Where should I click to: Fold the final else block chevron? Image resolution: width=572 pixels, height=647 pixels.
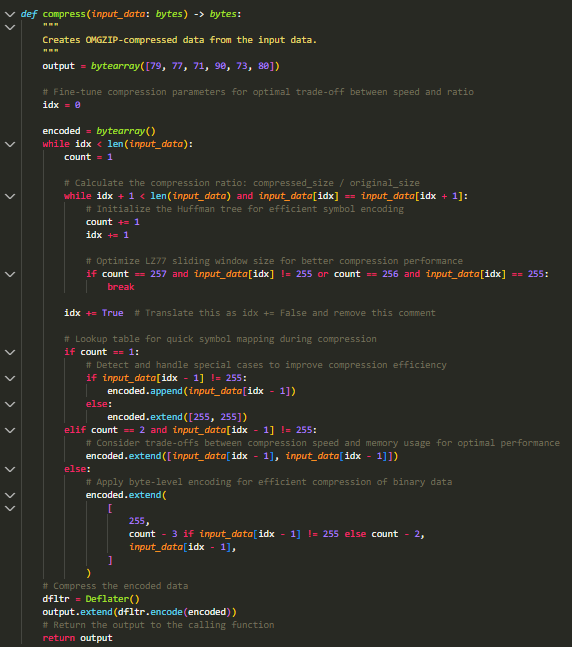pos(10,470)
